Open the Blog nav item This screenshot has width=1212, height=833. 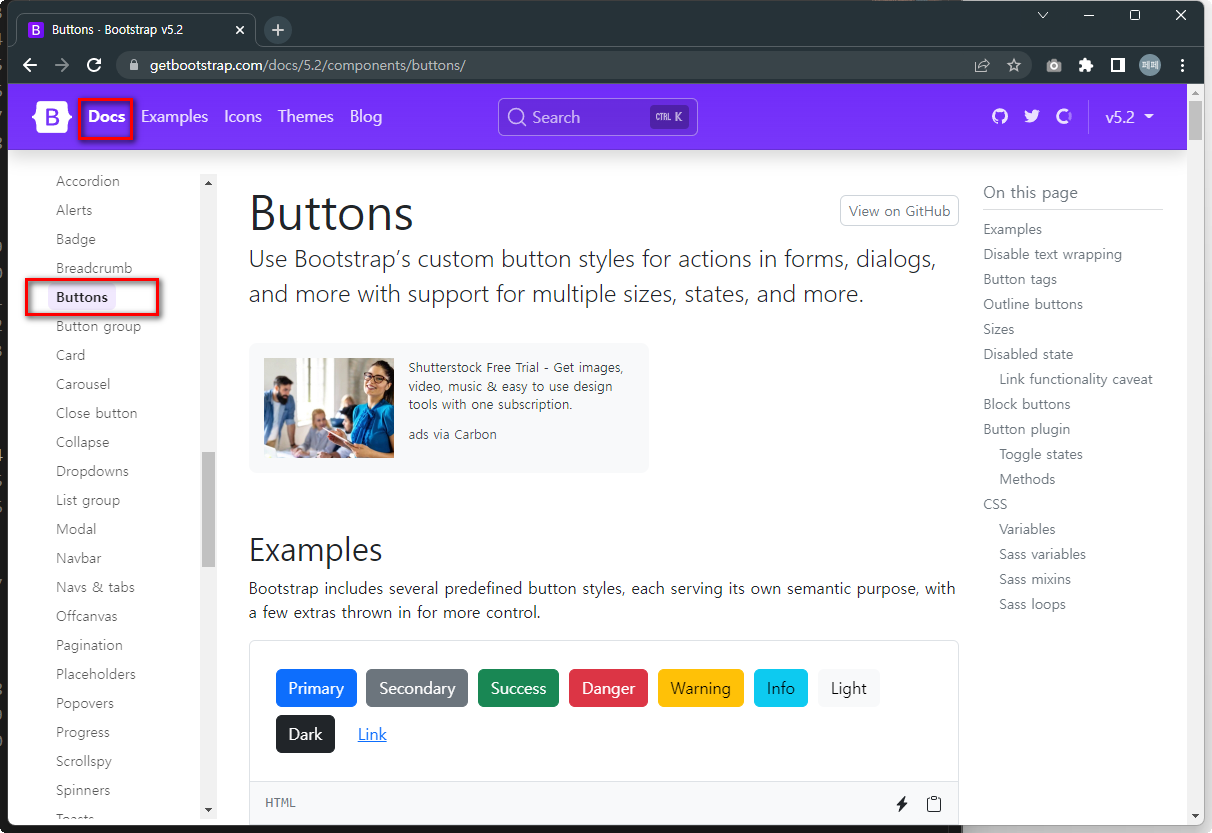[x=366, y=117]
